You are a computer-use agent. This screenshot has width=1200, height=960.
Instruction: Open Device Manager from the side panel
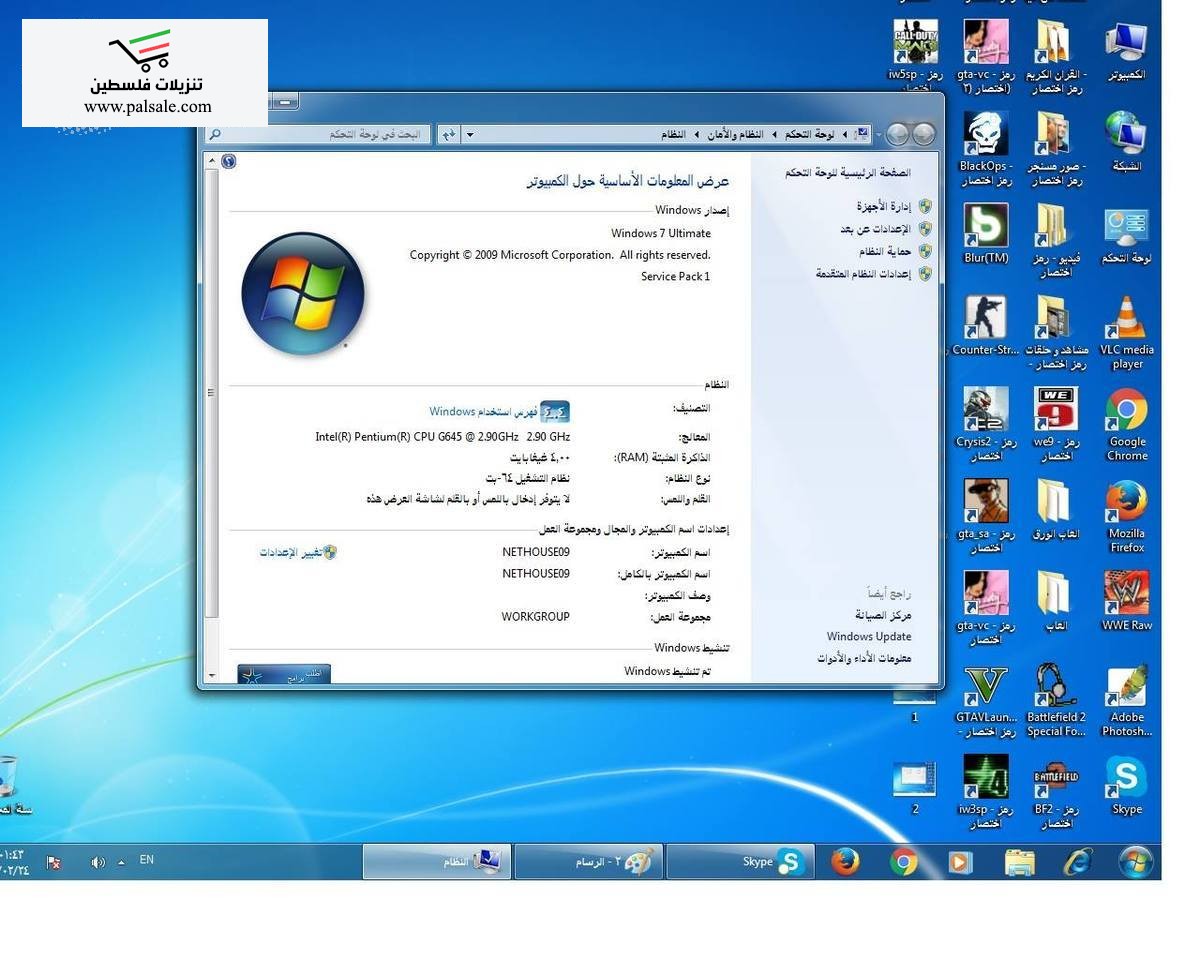[883, 206]
